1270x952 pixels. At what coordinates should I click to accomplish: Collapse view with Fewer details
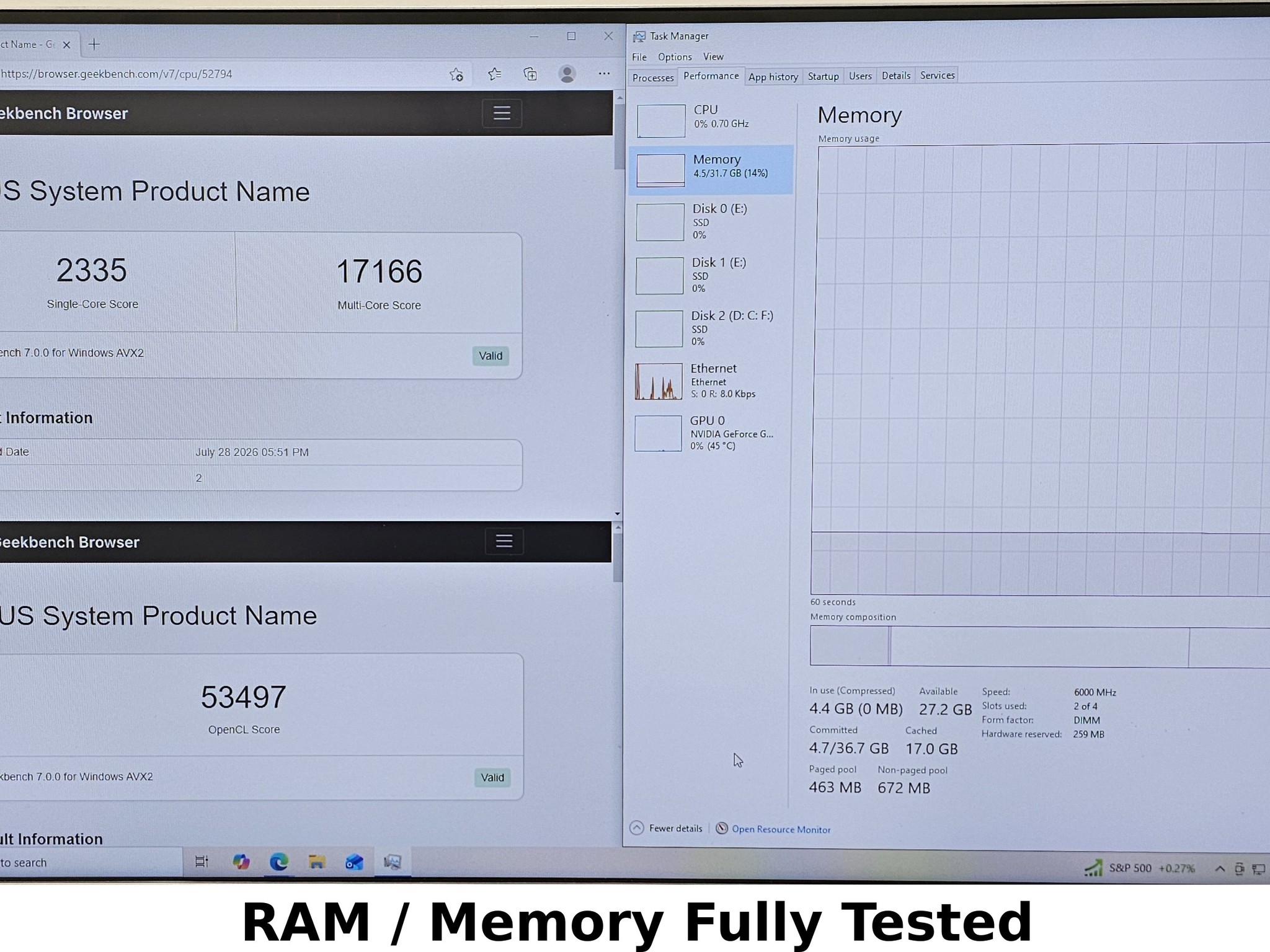coord(667,828)
